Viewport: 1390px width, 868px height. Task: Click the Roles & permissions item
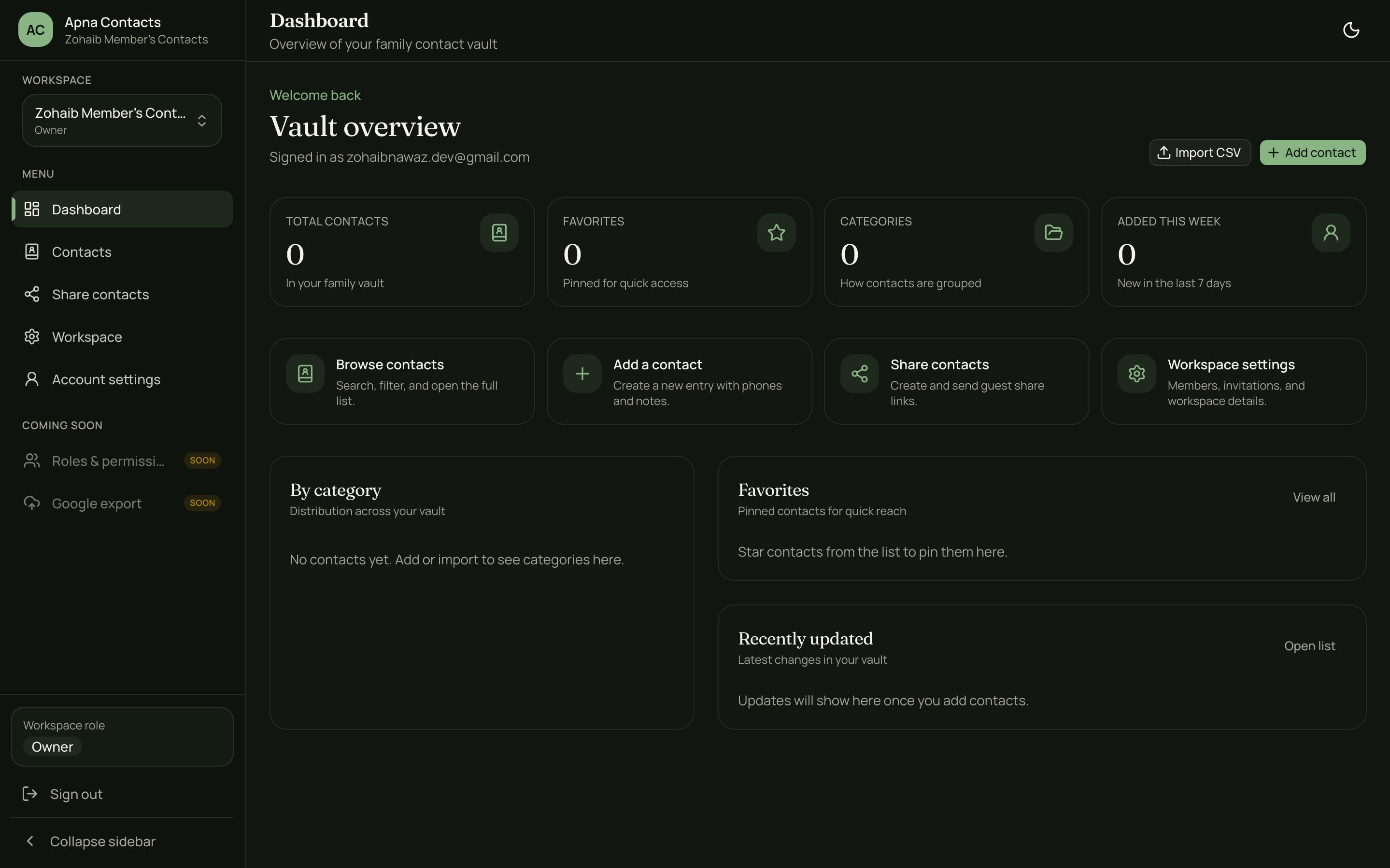[x=122, y=461]
